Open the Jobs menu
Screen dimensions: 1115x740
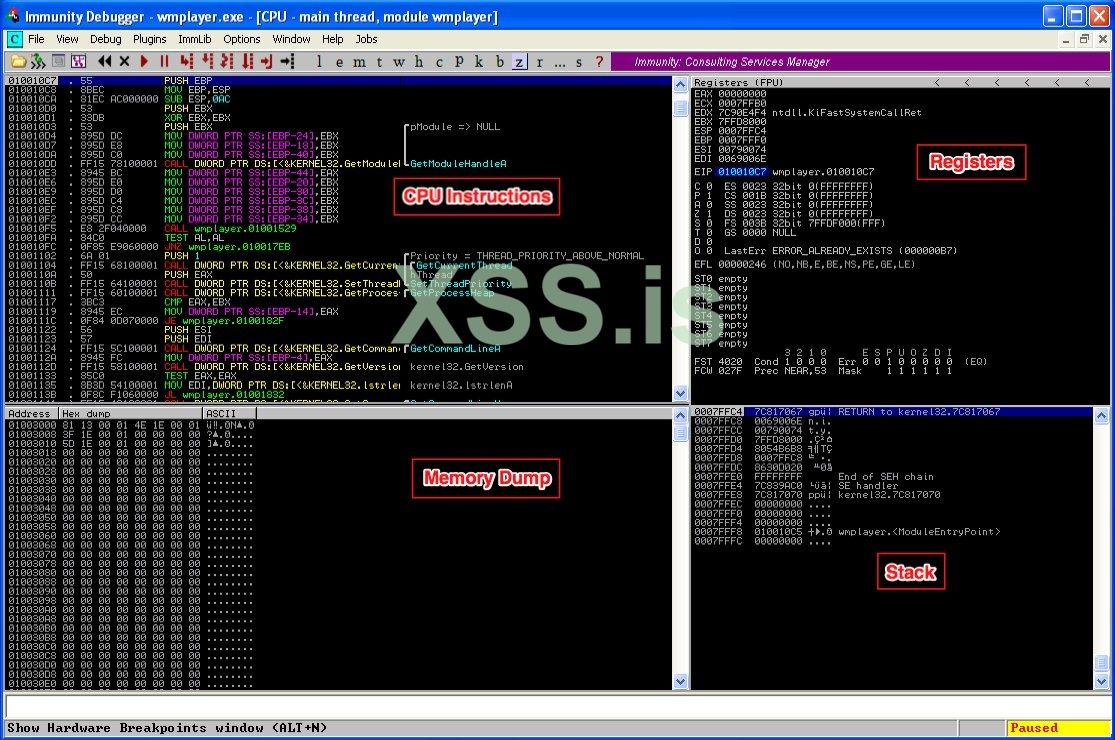pyautogui.click(x=366, y=39)
